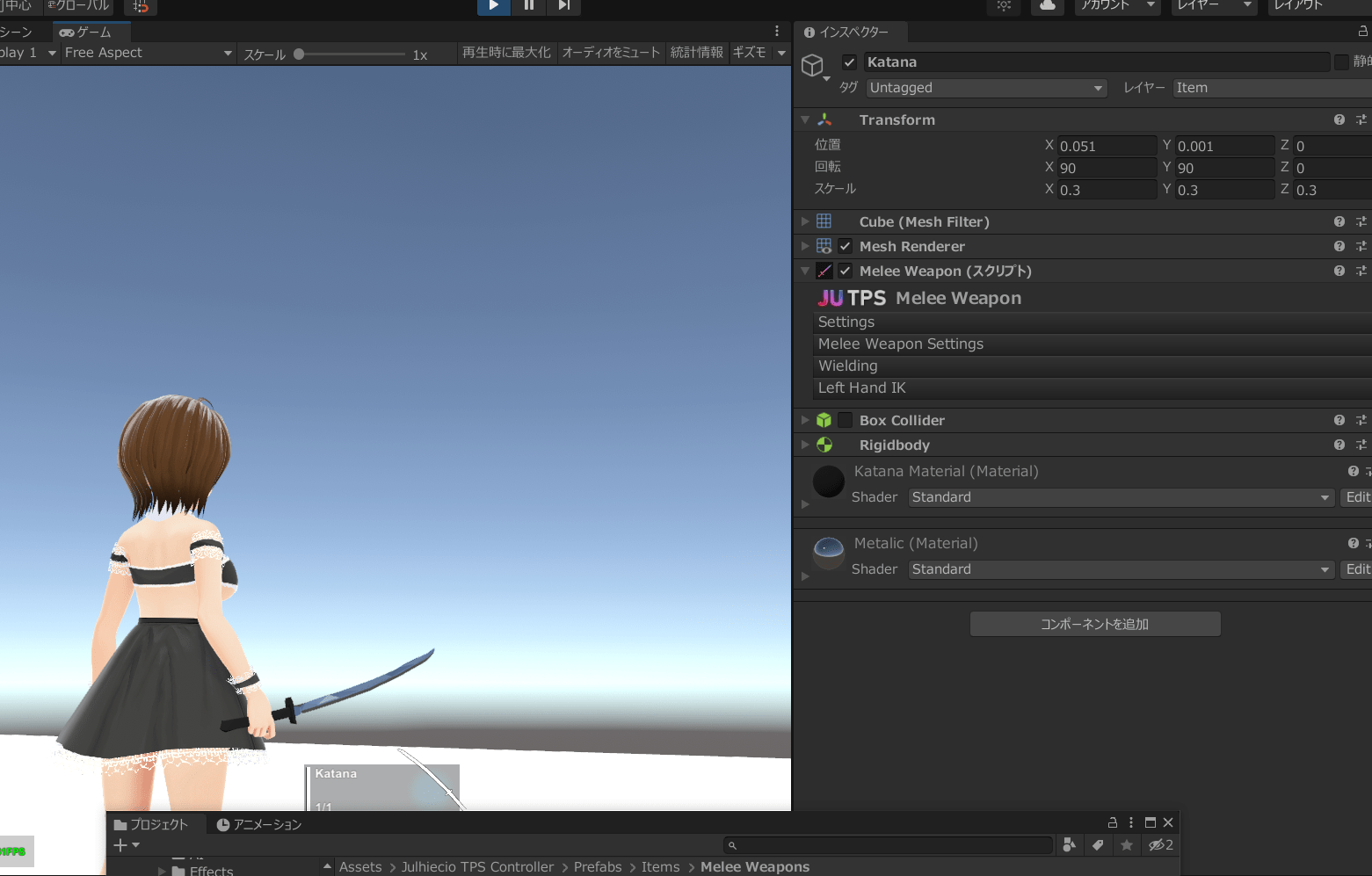Open Transform component help icon
This screenshot has height=876, width=1372.
[1339, 119]
